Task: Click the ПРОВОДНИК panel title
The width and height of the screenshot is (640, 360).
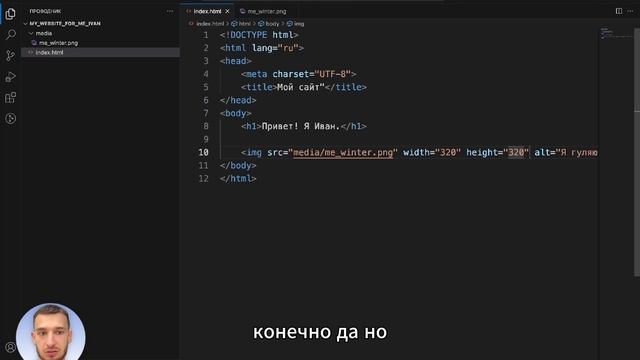Action: pos(45,11)
